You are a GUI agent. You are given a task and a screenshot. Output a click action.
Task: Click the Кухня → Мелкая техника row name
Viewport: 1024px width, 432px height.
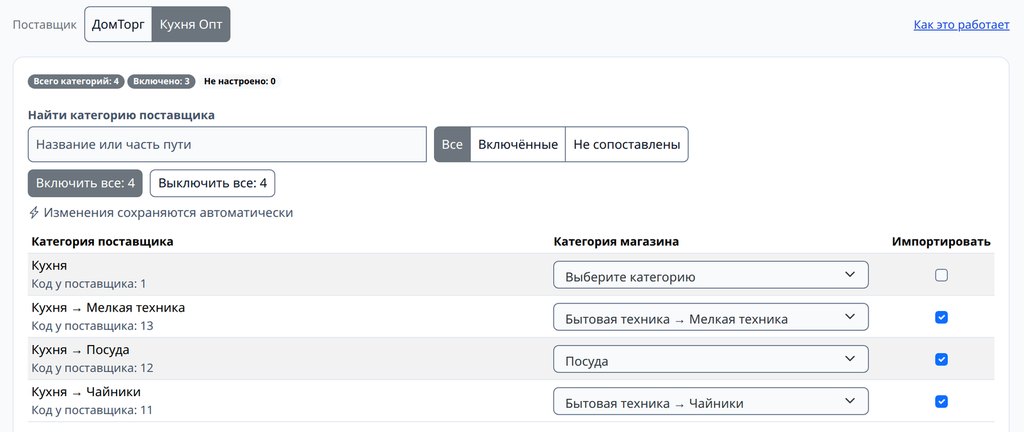(x=108, y=308)
